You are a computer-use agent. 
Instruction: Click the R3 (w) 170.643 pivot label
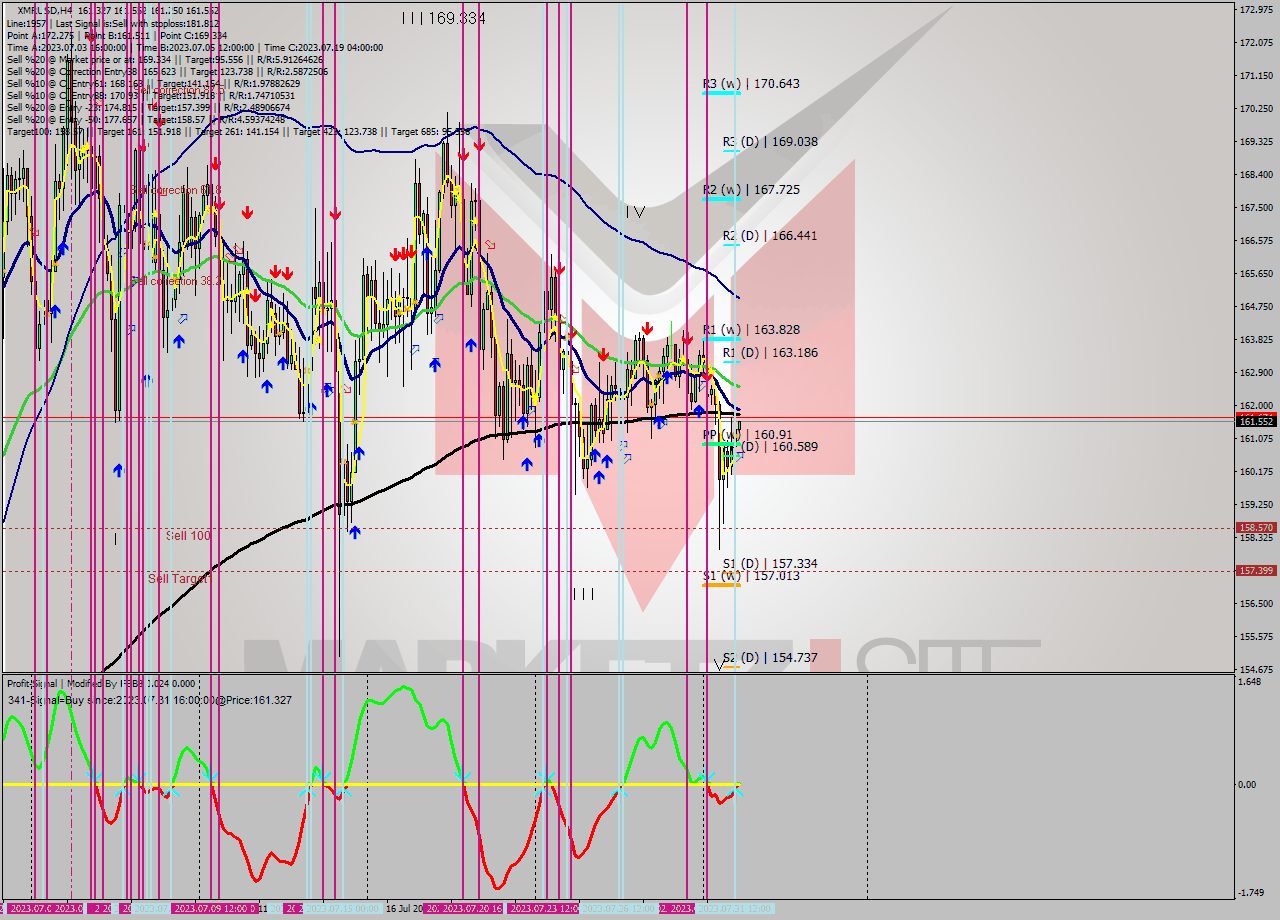751,84
